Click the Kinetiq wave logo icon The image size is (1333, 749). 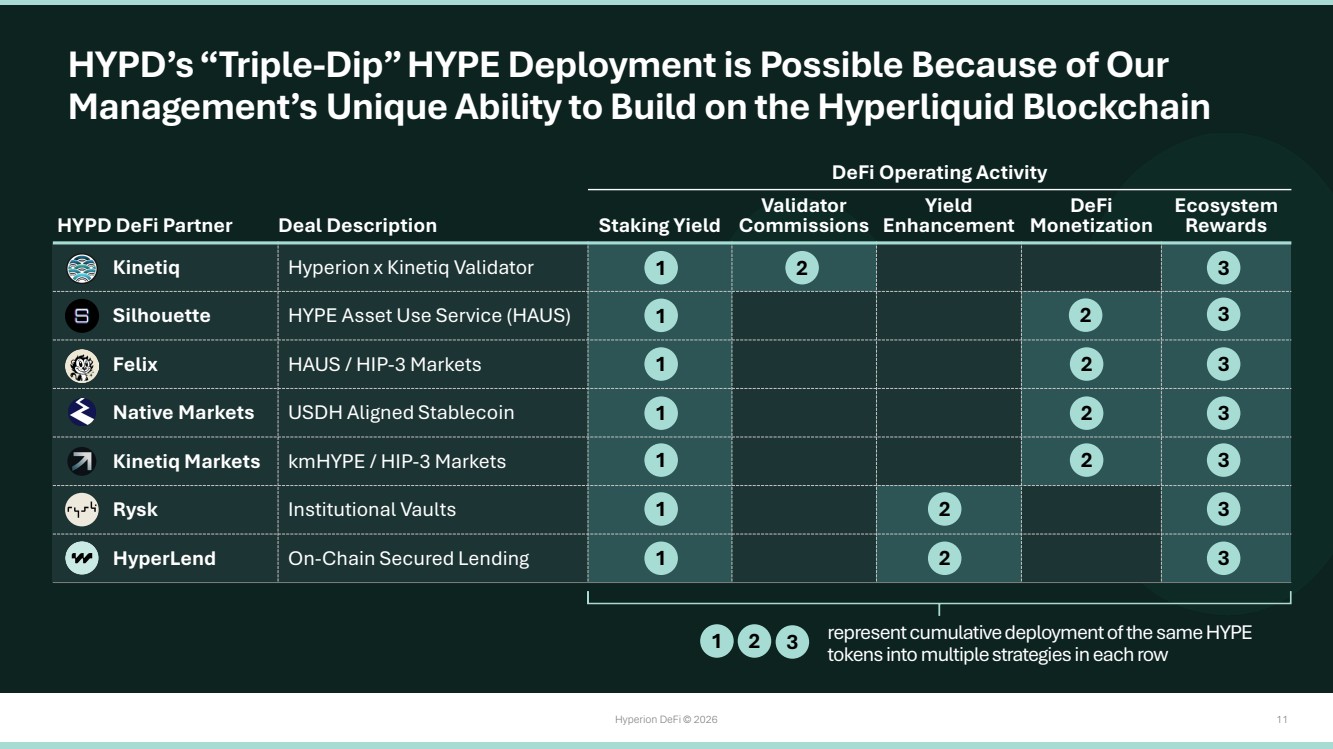[x=82, y=268]
